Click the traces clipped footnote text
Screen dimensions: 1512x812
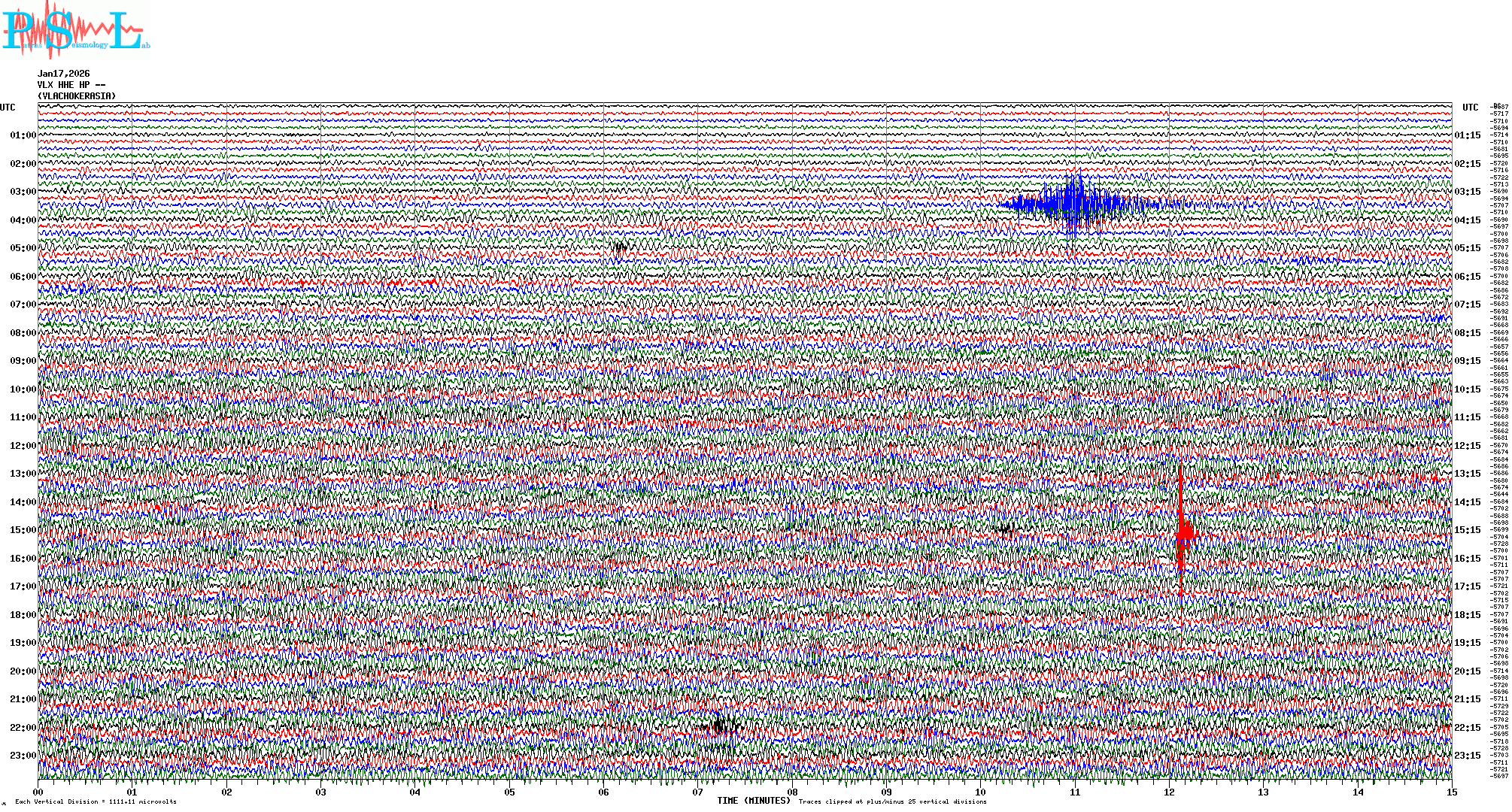892,801
